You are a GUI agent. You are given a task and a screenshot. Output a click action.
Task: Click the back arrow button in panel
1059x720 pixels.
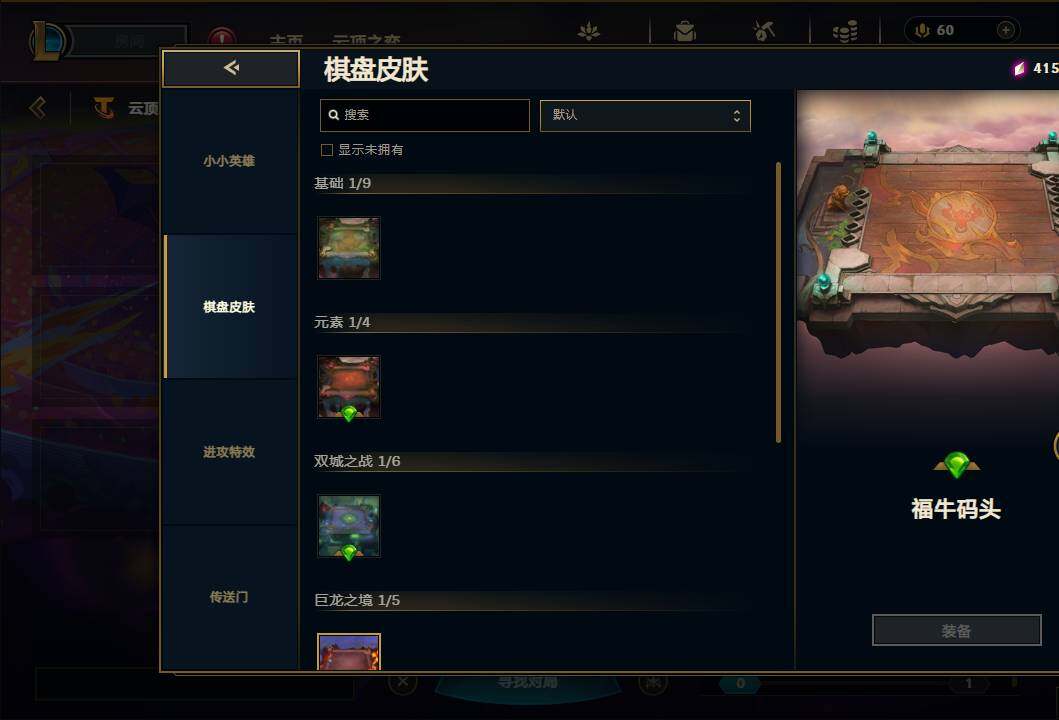[231, 68]
